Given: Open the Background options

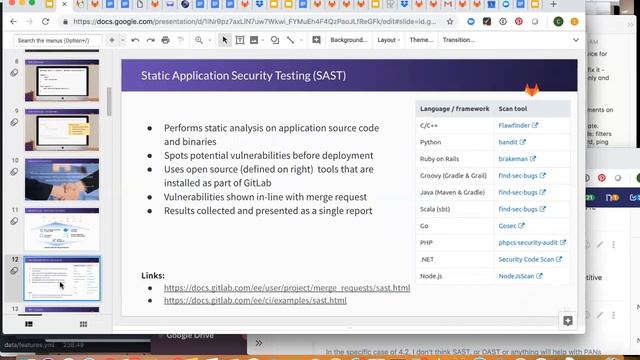Looking at the screenshot, I should 349,40.
